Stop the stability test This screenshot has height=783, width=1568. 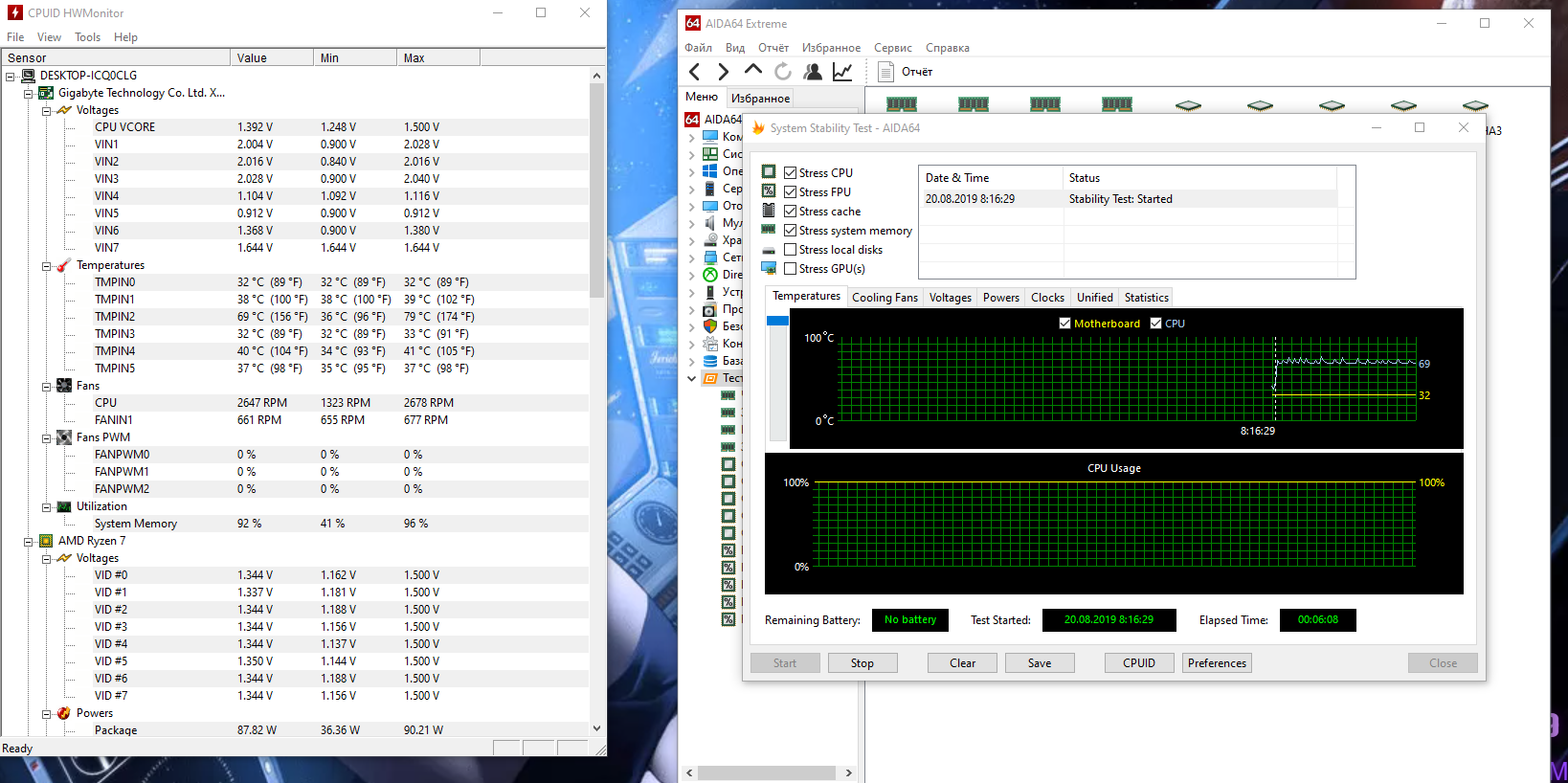[862, 663]
